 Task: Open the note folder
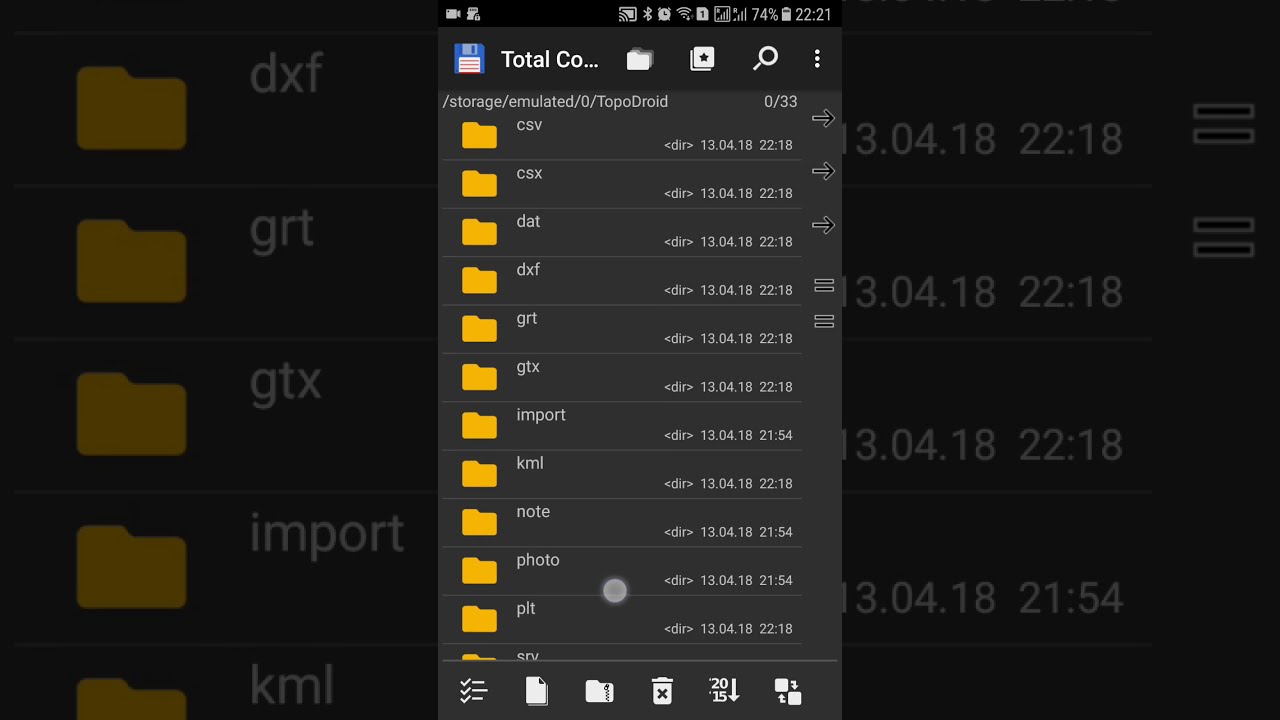tap(621, 523)
